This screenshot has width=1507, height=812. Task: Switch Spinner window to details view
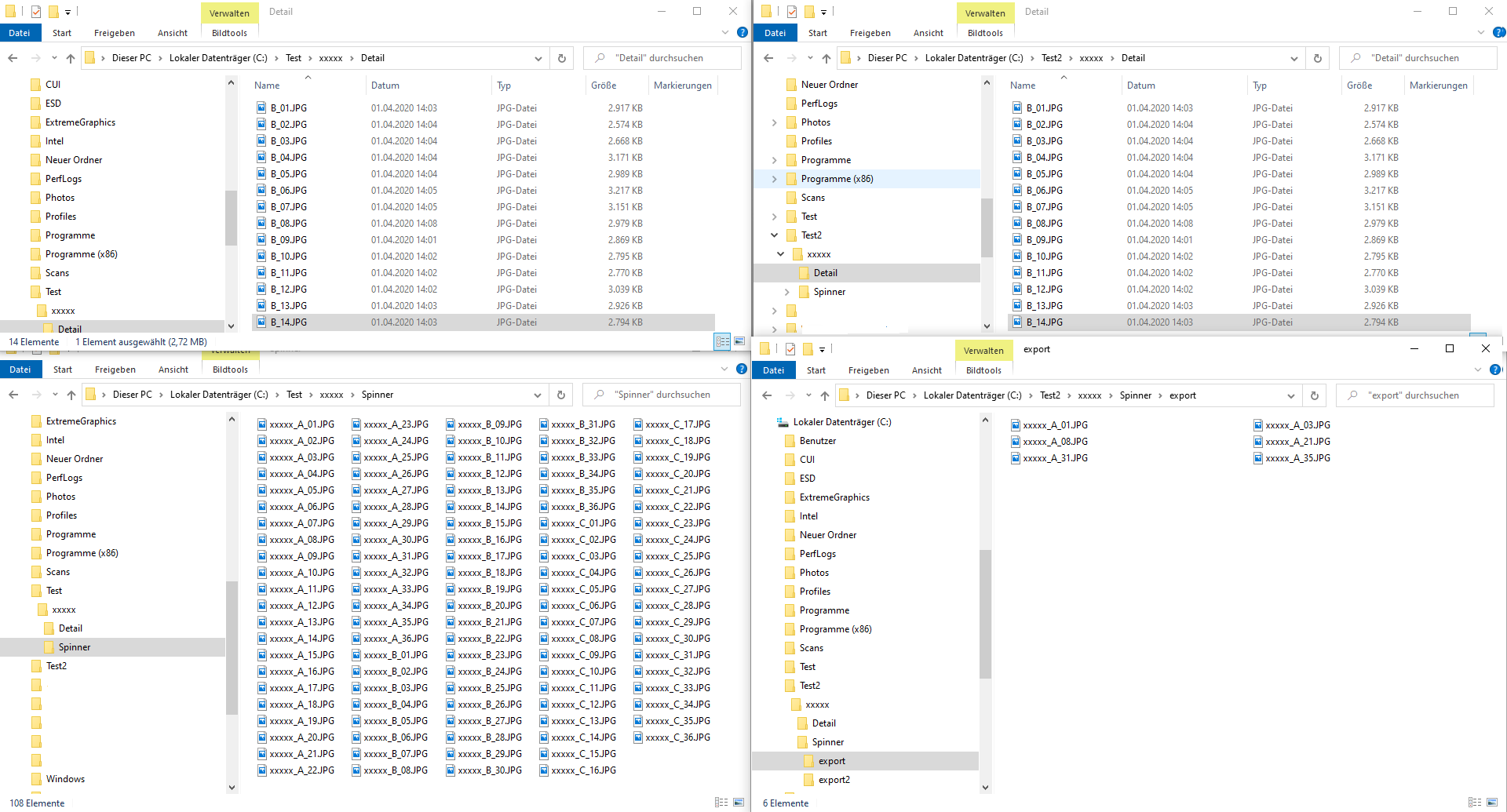[x=721, y=803]
